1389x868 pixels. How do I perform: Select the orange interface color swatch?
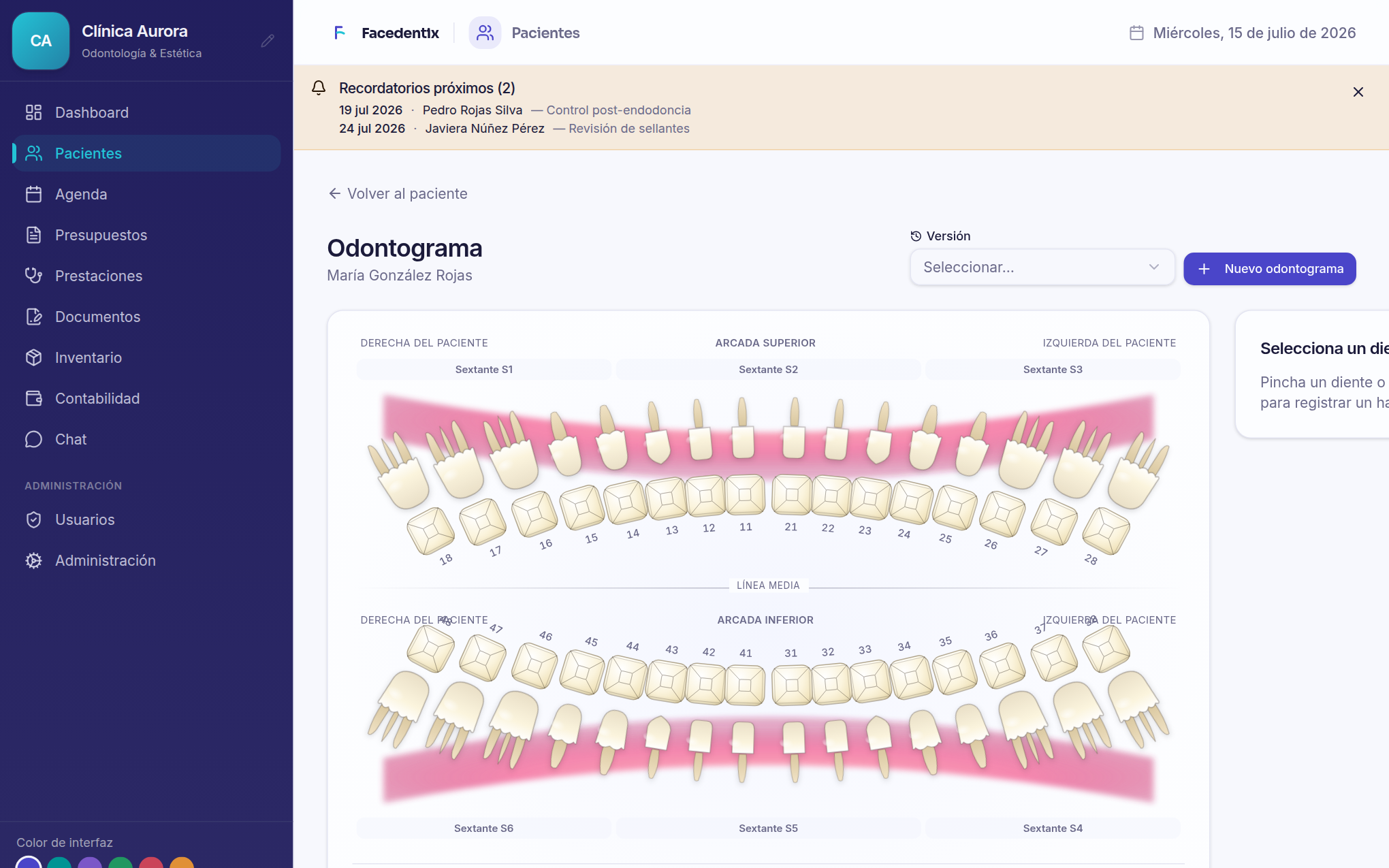pyautogui.click(x=182, y=863)
